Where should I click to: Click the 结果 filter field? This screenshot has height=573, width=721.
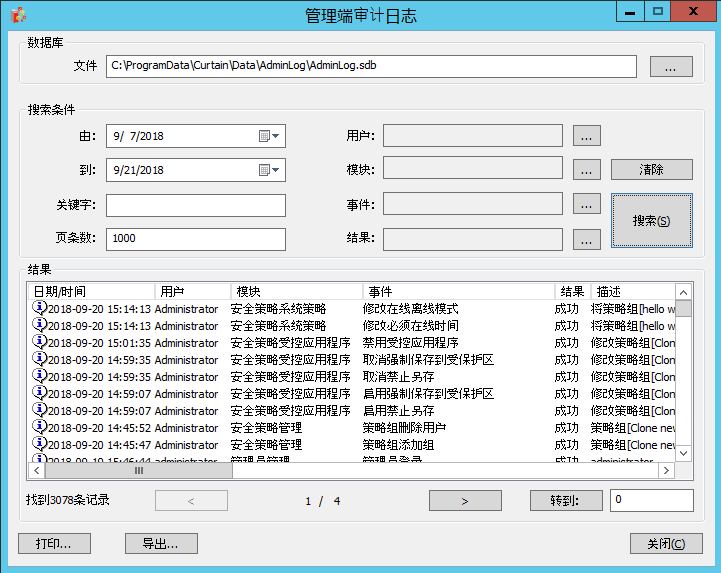(x=473, y=239)
